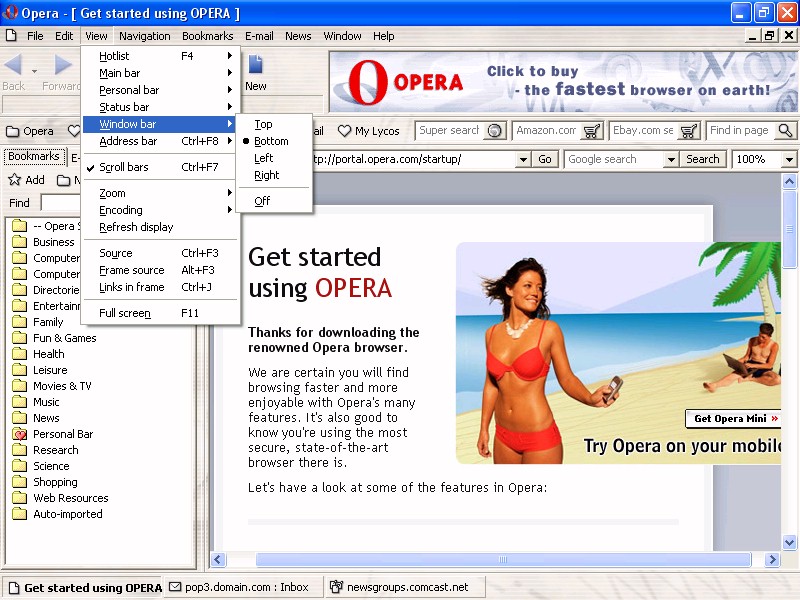Screen dimensions: 800x600
Task: Click the document icon left of File menu
Action: (11, 36)
